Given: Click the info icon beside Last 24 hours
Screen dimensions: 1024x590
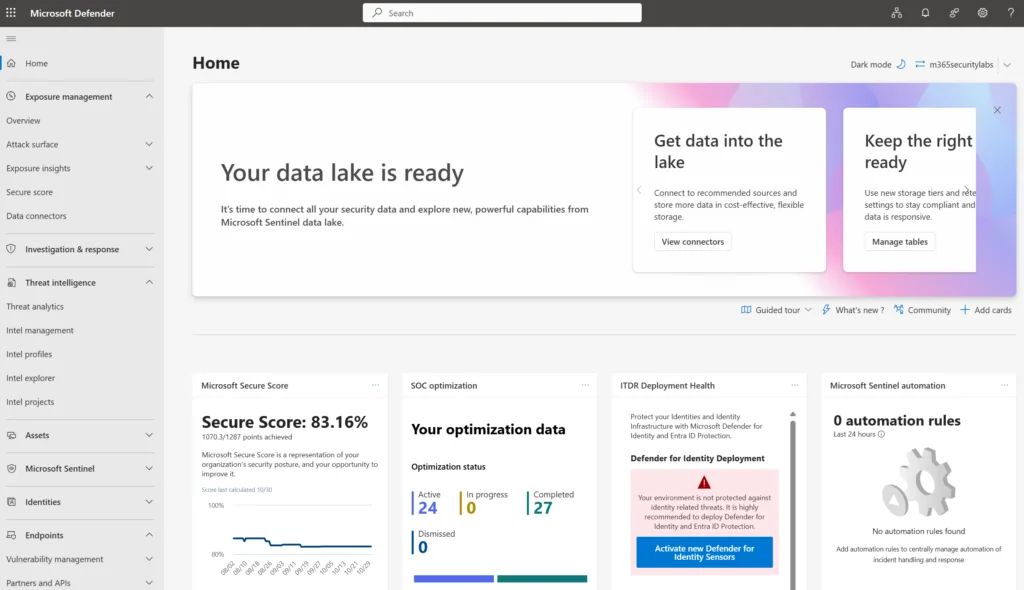Looking at the screenshot, I should [x=882, y=434].
